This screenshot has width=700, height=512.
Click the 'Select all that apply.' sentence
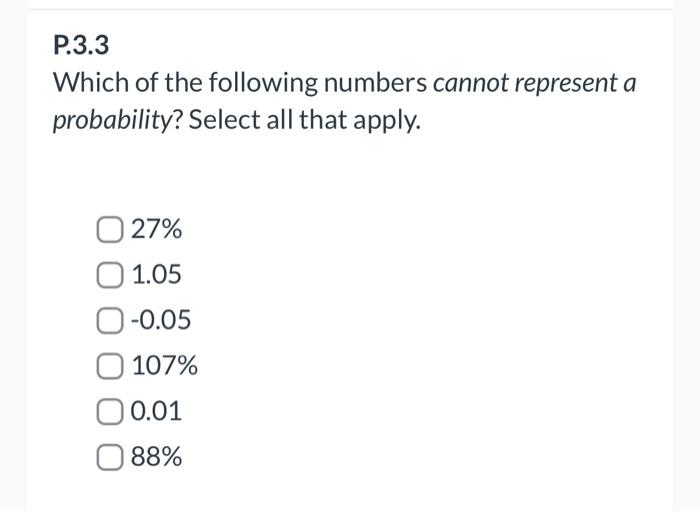(x=304, y=120)
